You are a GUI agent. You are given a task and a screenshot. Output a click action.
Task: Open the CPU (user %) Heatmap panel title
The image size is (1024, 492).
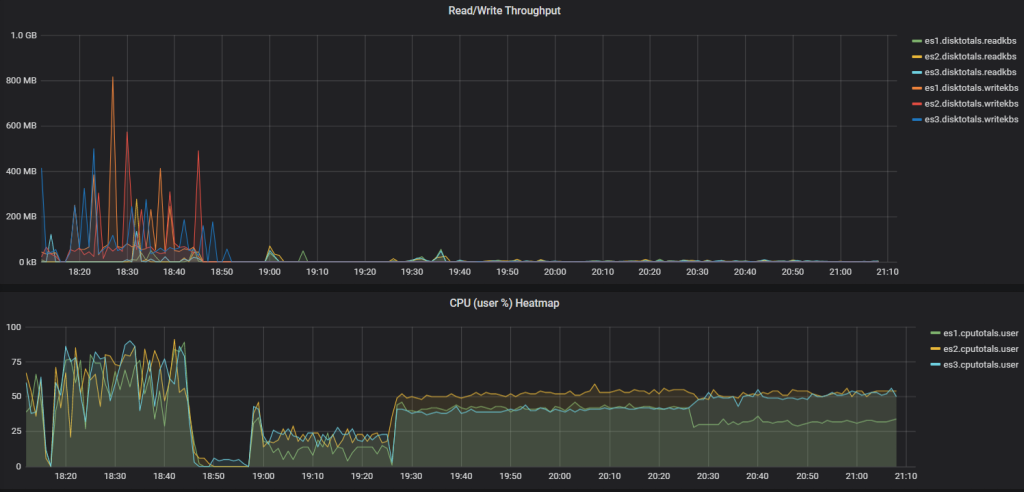504,304
